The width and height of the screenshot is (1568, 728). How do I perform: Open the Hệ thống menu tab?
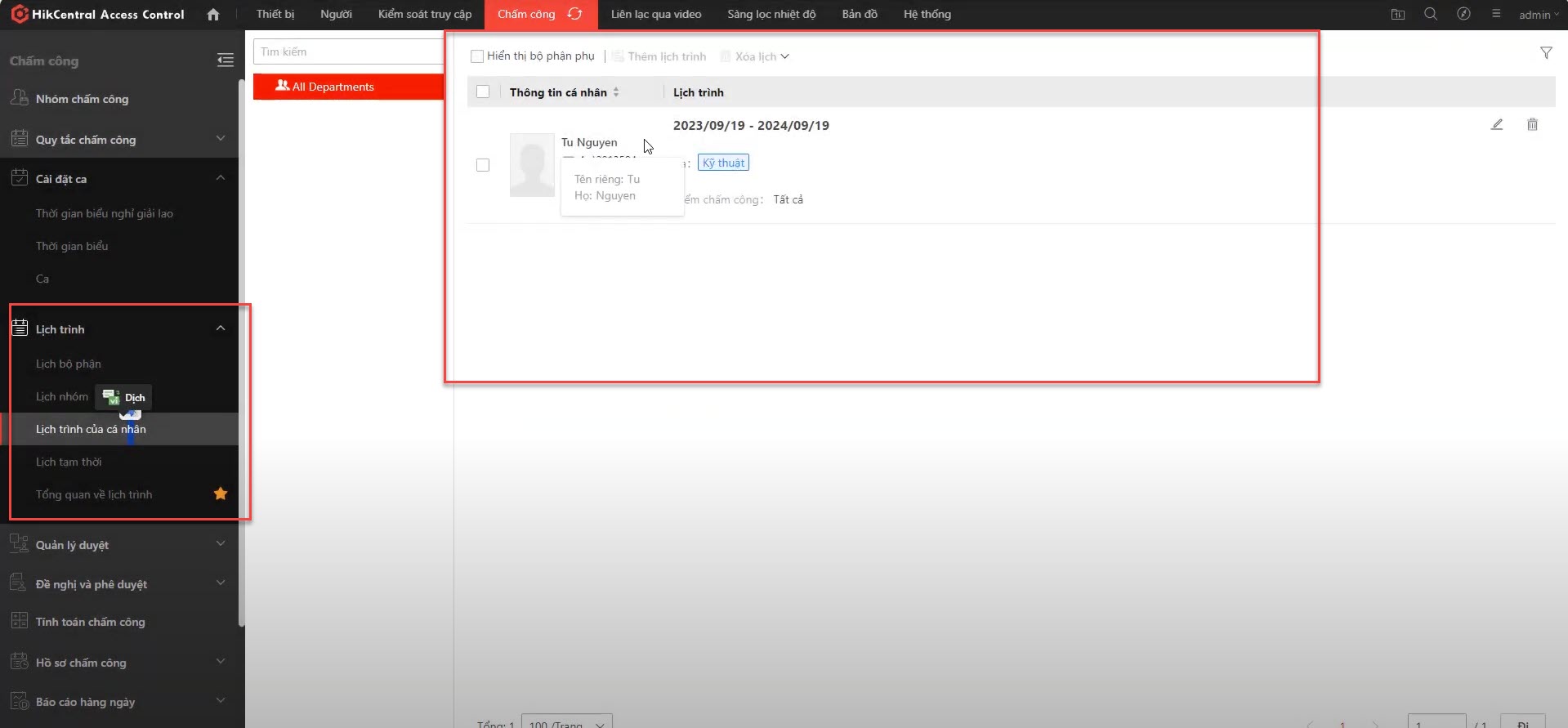point(927,14)
